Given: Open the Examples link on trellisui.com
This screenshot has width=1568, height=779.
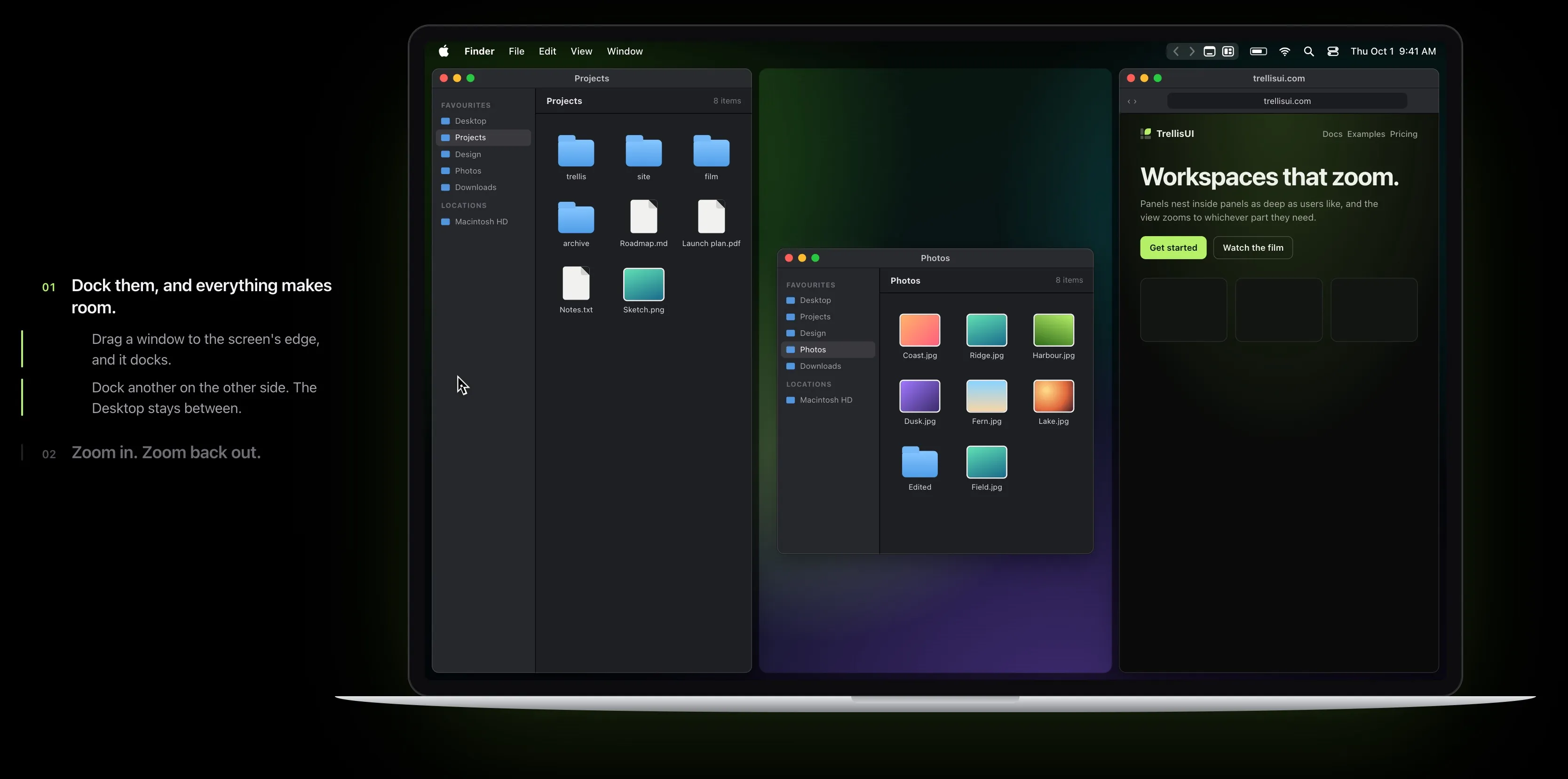Looking at the screenshot, I should coord(1366,134).
